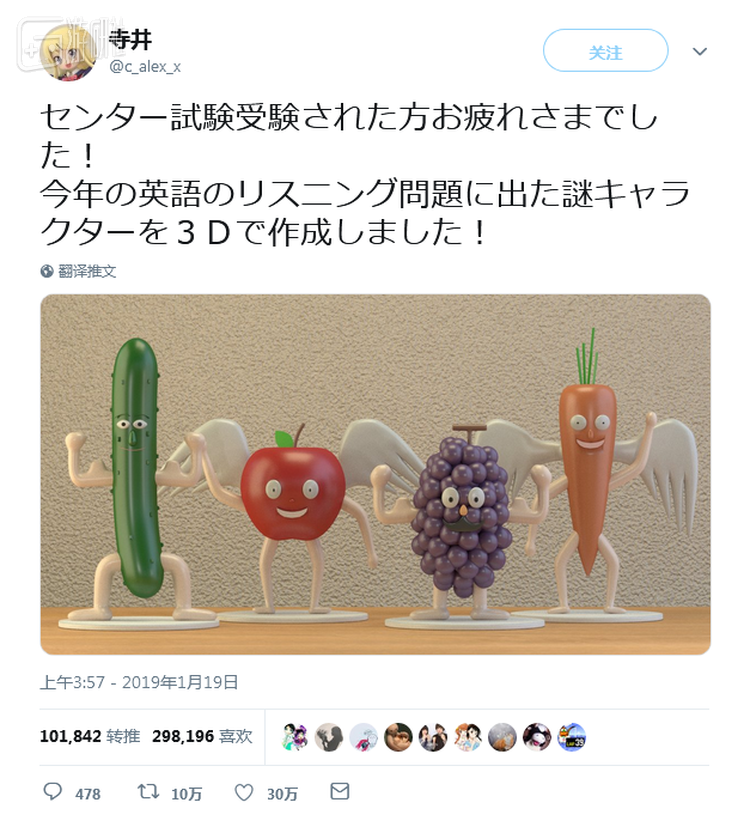View the 101,842 转推 retweets list
Image resolution: width=750 pixels, height=833 pixels.
coord(90,737)
